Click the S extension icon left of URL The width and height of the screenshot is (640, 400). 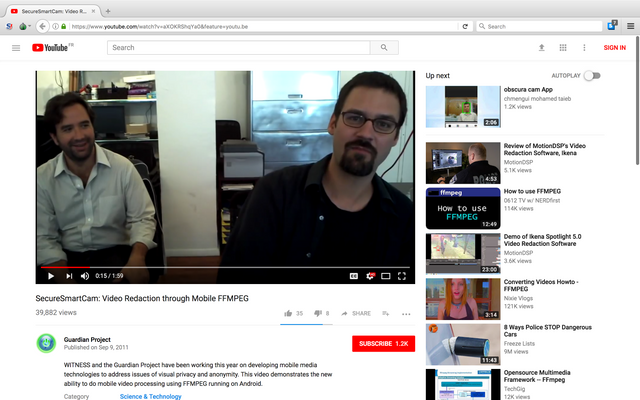(x=9, y=27)
